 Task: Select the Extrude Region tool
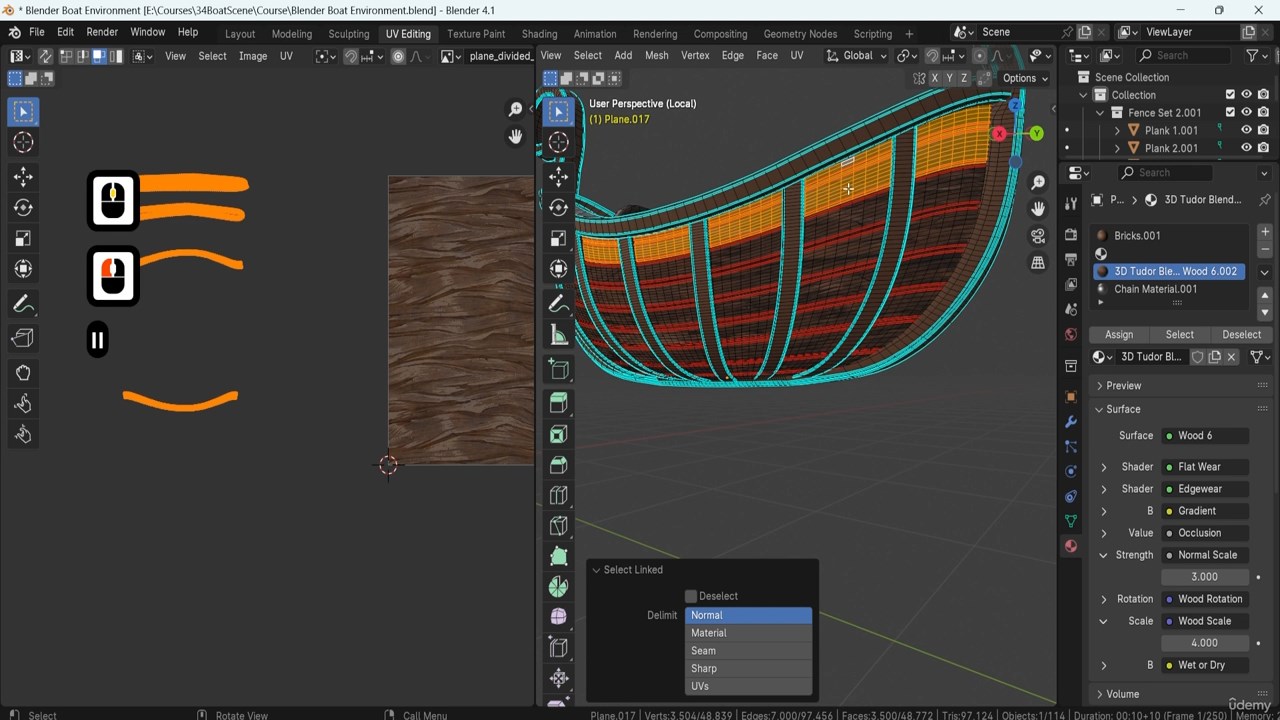click(x=559, y=403)
